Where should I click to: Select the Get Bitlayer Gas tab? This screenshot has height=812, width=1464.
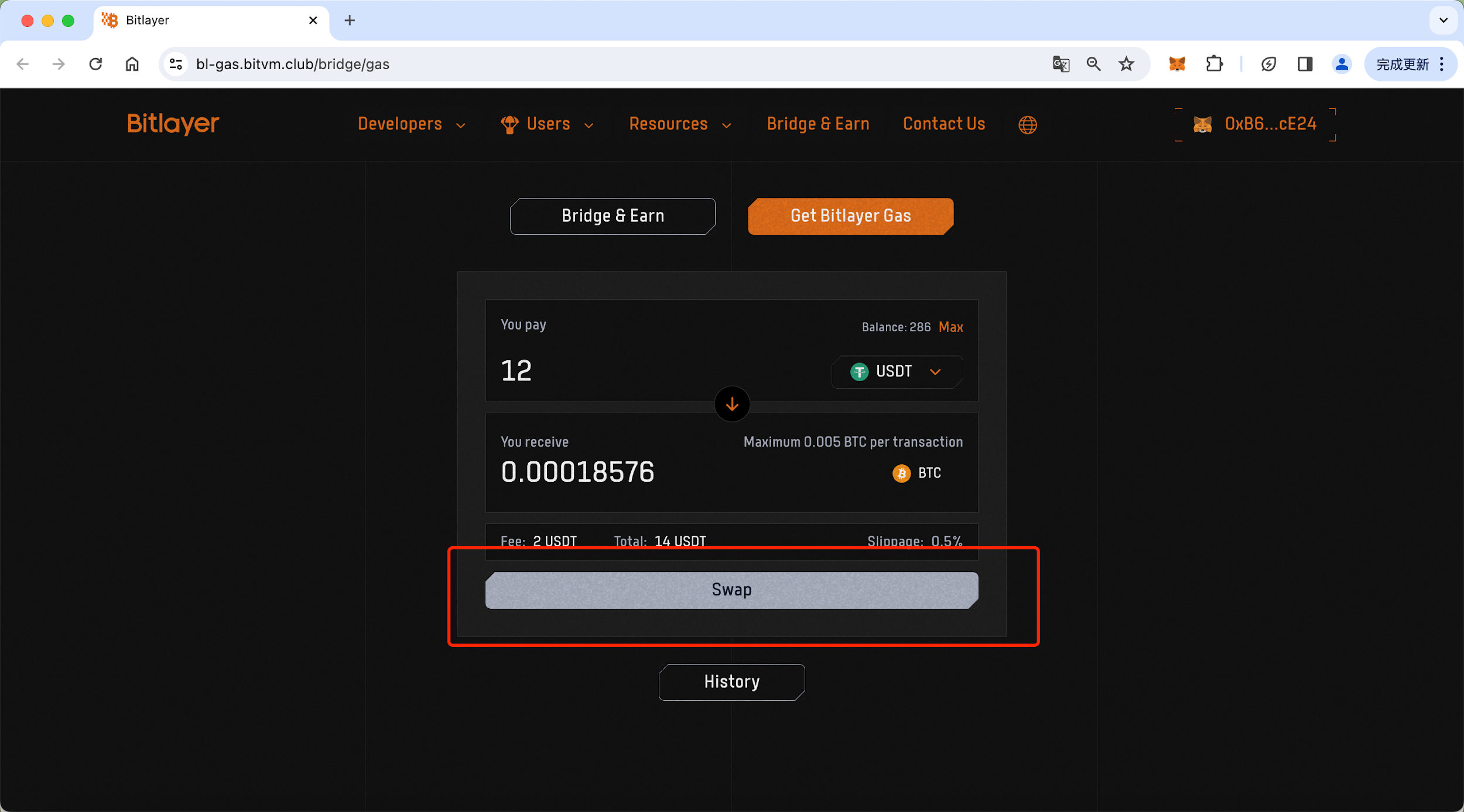pyautogui.click(x=850, y=216)
